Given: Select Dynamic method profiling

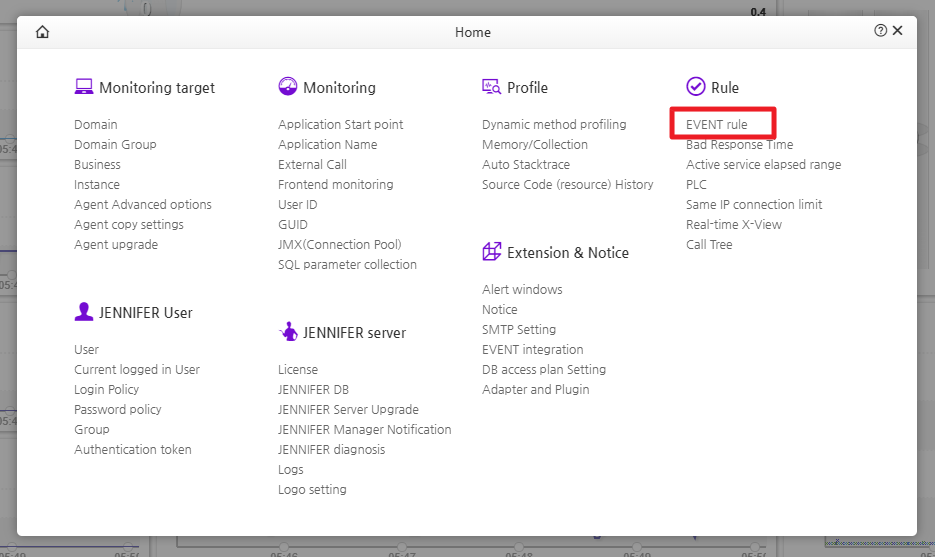Looking at the screenshot, I should pos(554,125).
